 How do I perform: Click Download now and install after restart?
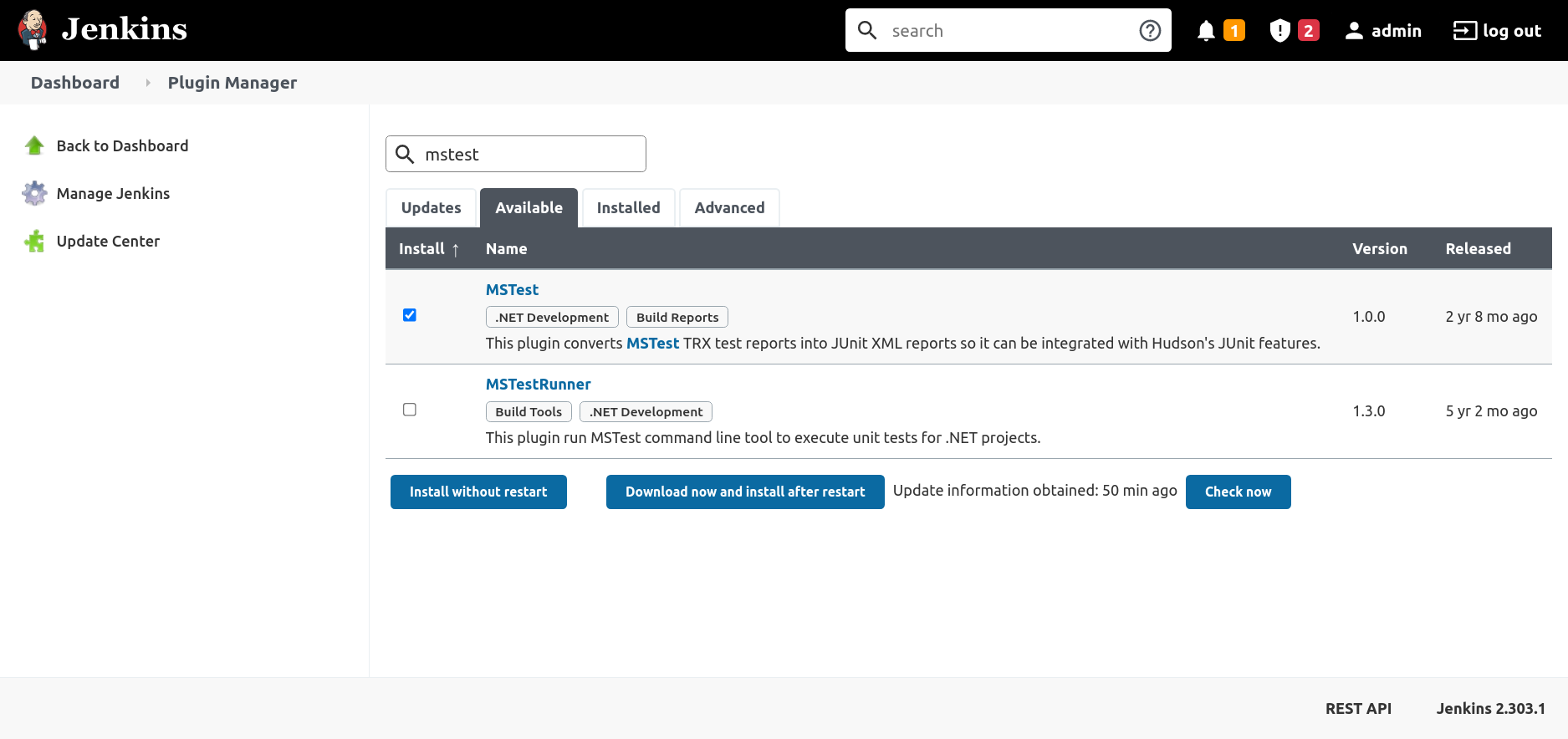pos(744,492)
